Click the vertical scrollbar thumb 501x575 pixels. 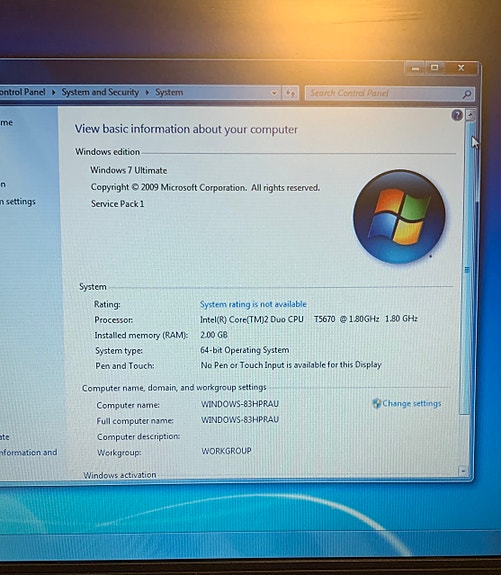click(x=467, y=270)
